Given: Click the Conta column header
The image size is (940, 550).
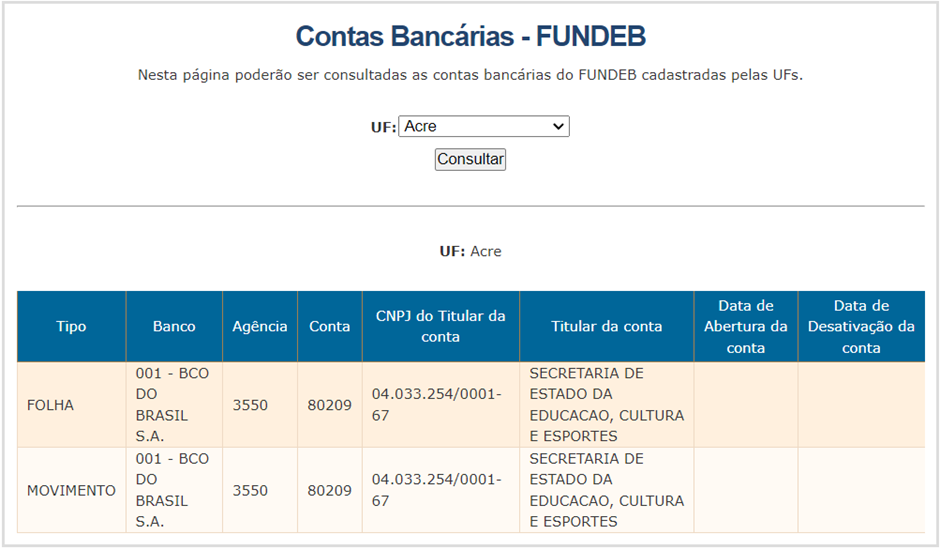Looking at the screenshot, I should pos(330,326).
